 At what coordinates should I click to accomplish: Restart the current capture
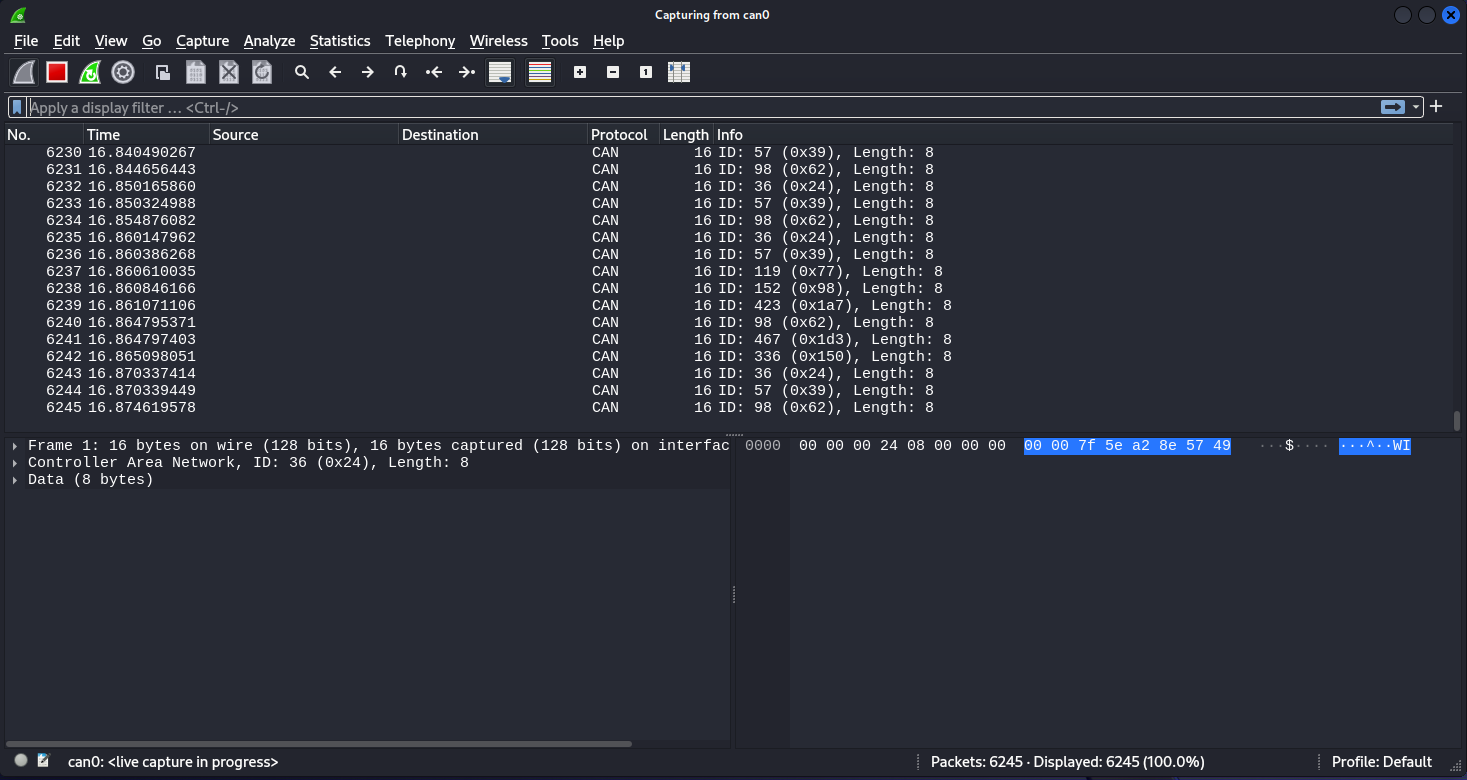(90, 72)
